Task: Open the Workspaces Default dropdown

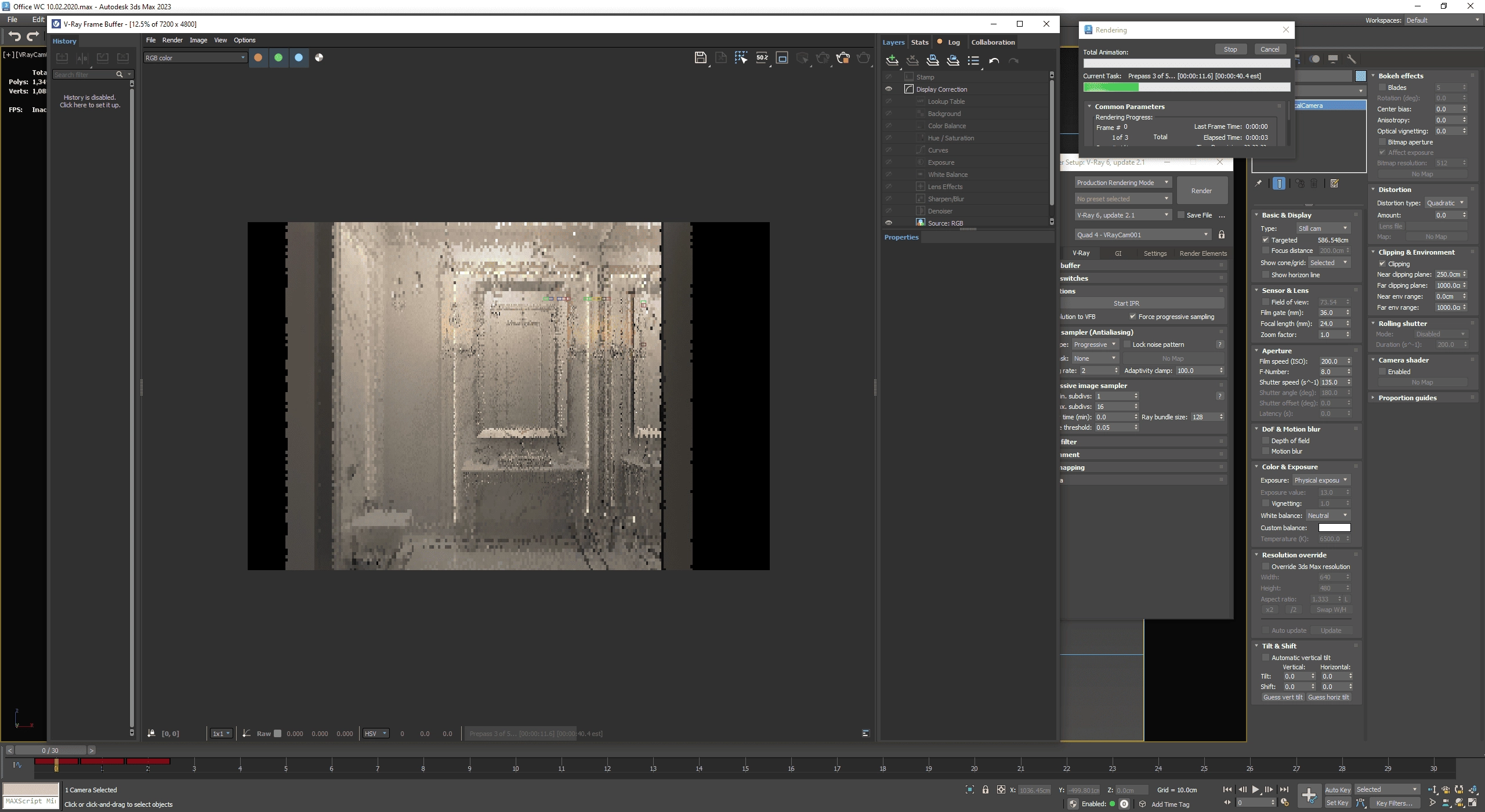Action: [1443, 20]
